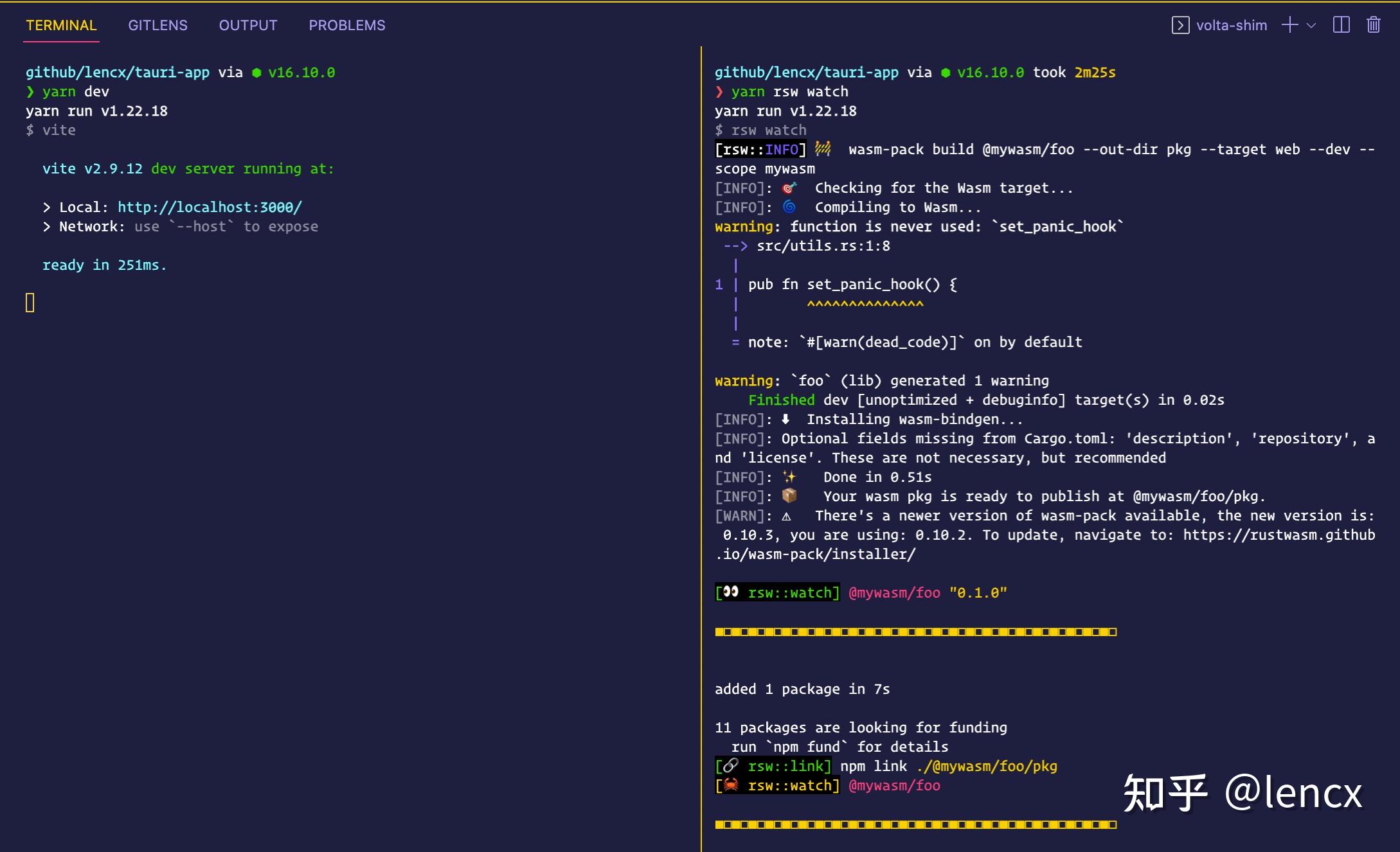Kill terminal with the trash icon
This screenshot has height=852, width=1400.
tap(1374, 25)
